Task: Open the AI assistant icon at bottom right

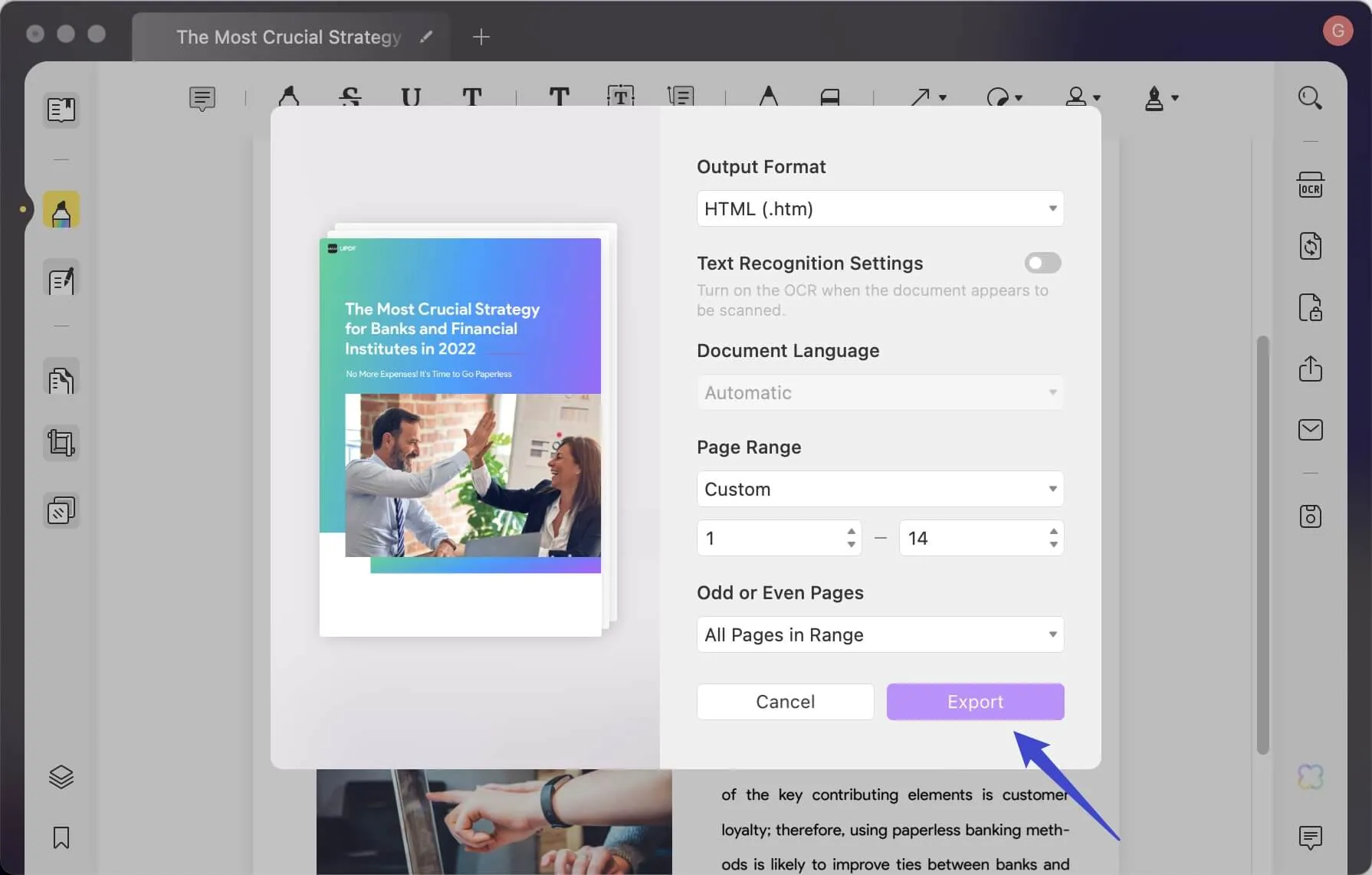Action: pos(1311,776)
